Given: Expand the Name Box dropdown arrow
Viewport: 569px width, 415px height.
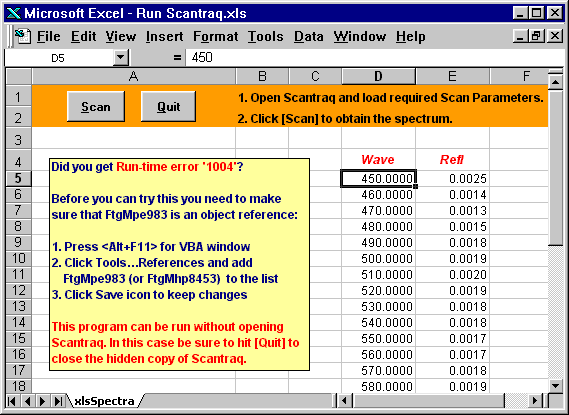Looking at the screenshot, I should click(x=120, y=58).
